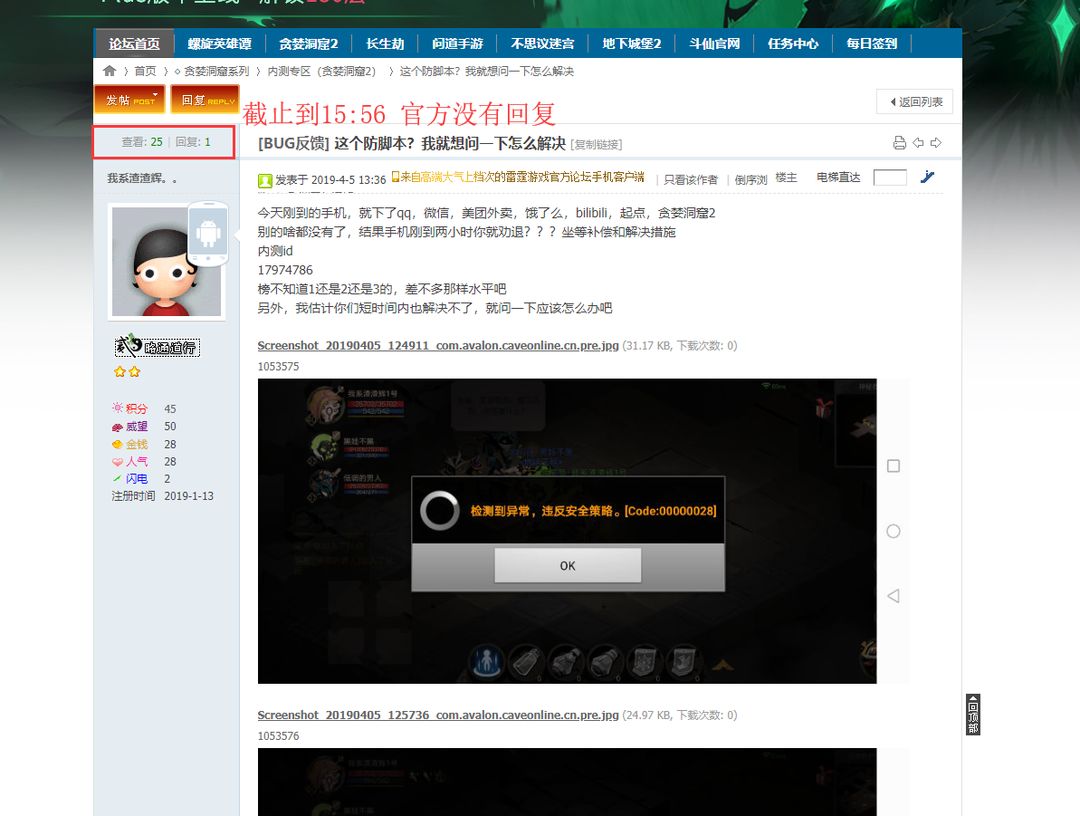Click the 贪婪洞窟系列 breadcrumb link

[x=216, y=71]
